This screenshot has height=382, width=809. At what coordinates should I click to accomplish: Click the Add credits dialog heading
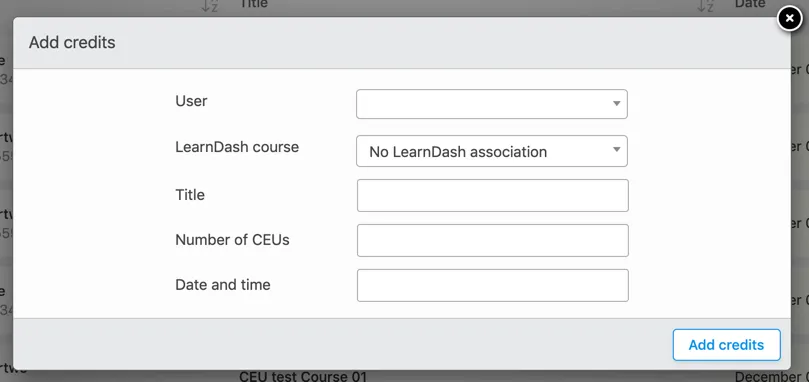pos(72,42)
